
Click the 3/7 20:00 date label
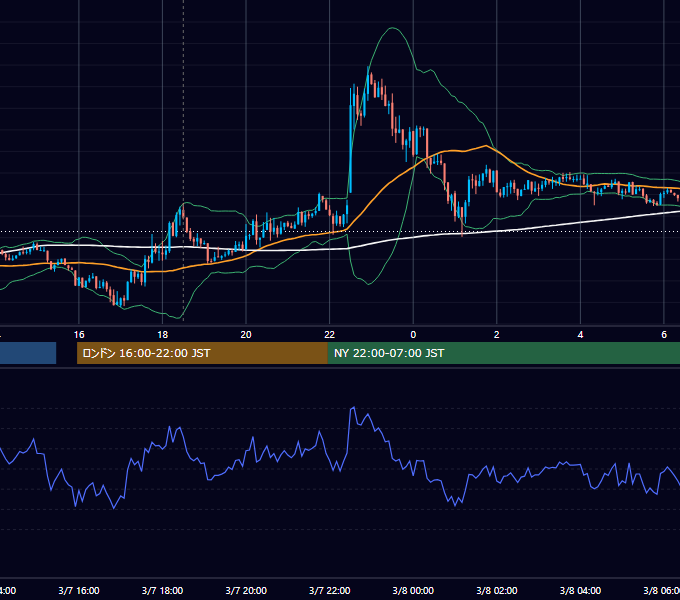pyautogui.click(x=246, y=590)
